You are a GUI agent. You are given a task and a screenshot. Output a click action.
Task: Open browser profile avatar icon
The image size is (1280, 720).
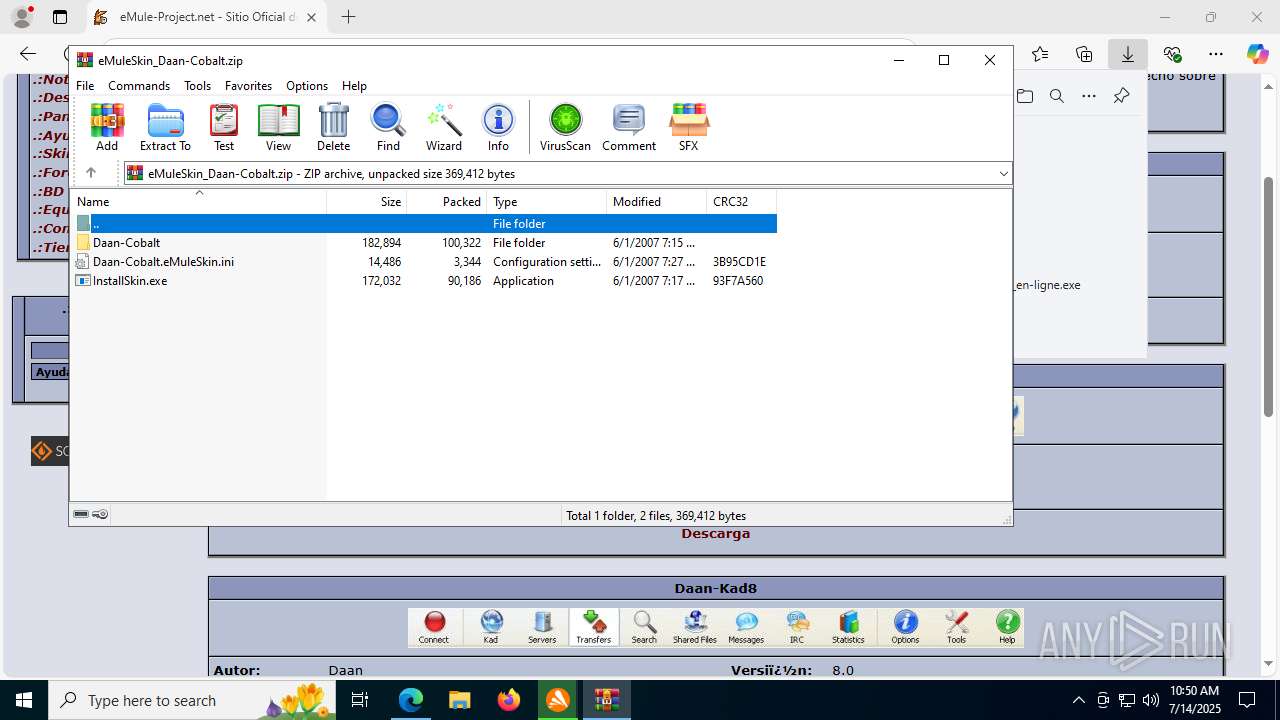tap(22, 17)
